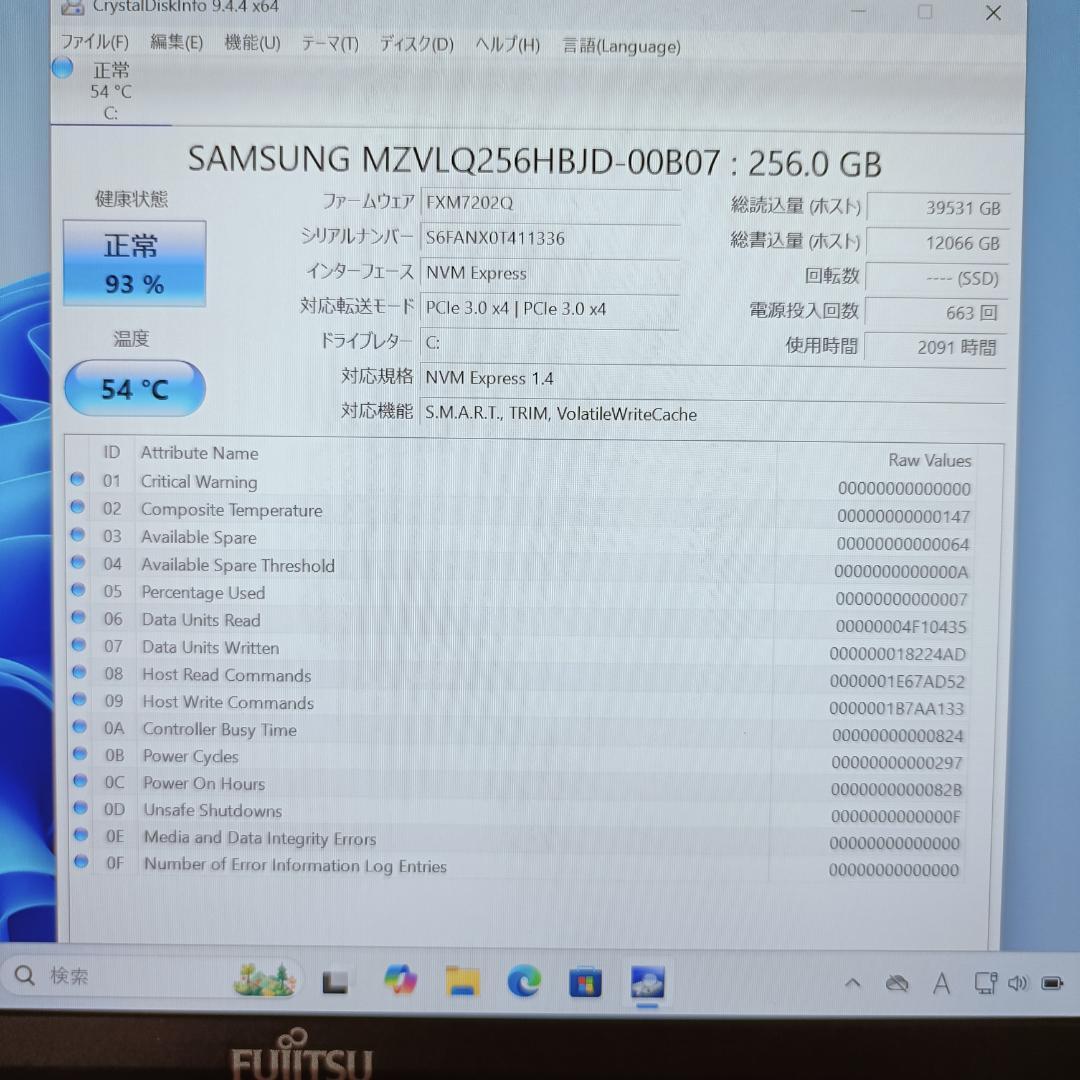Click the blue status dot for Critical Warning
1080x1080 pixels.
click(x=77, y=479)
